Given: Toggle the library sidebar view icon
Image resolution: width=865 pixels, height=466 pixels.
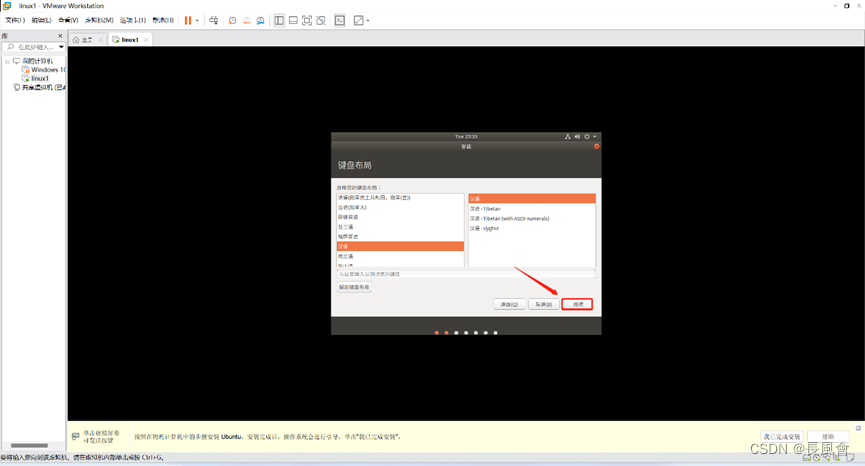Looking at the screenshot, I should [279, 20].
